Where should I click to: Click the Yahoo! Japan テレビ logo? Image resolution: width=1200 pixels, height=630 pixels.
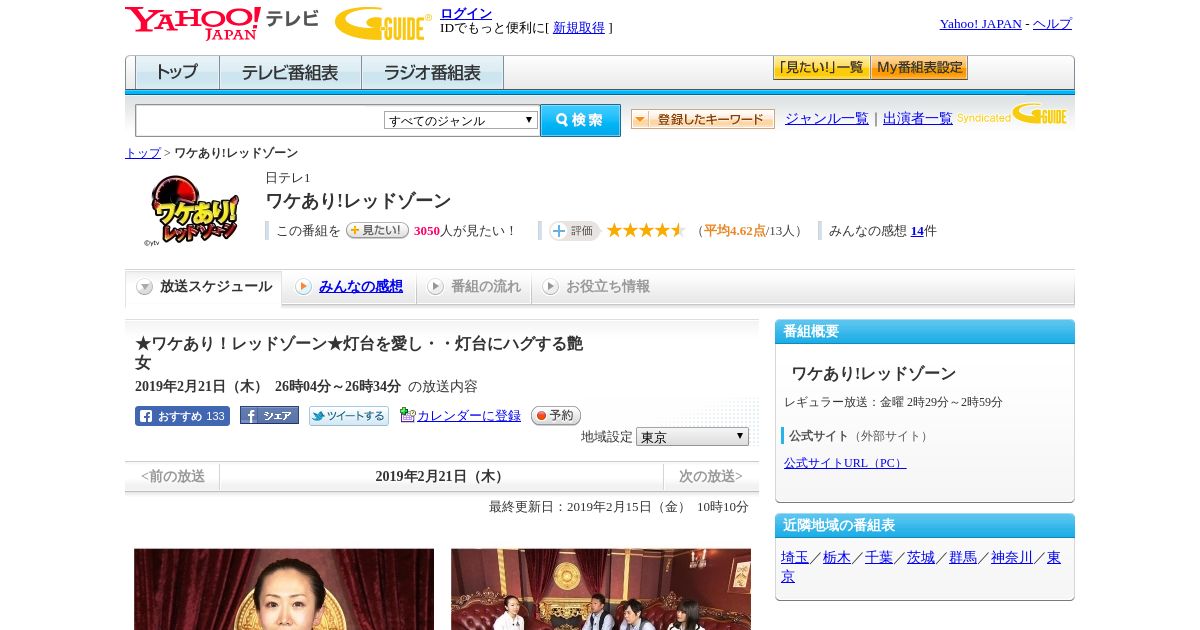(222, 23)
